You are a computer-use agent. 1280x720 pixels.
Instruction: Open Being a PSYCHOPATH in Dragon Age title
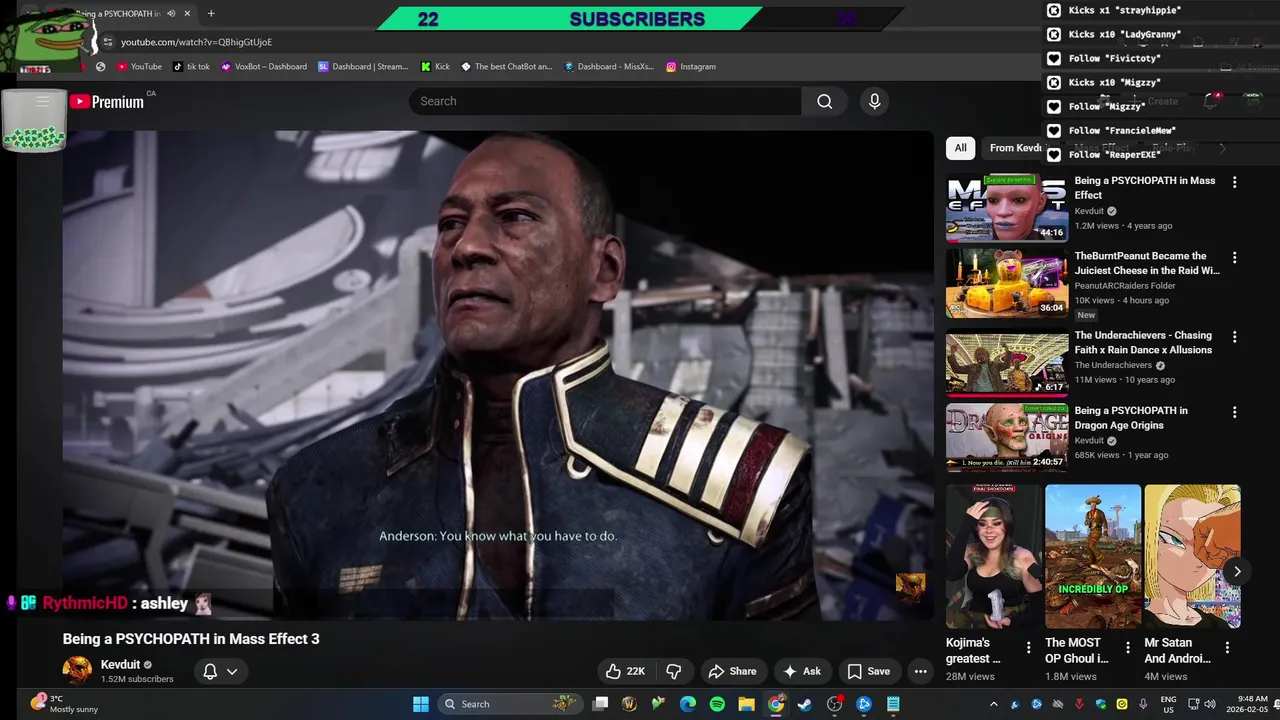click(1131, 418)
